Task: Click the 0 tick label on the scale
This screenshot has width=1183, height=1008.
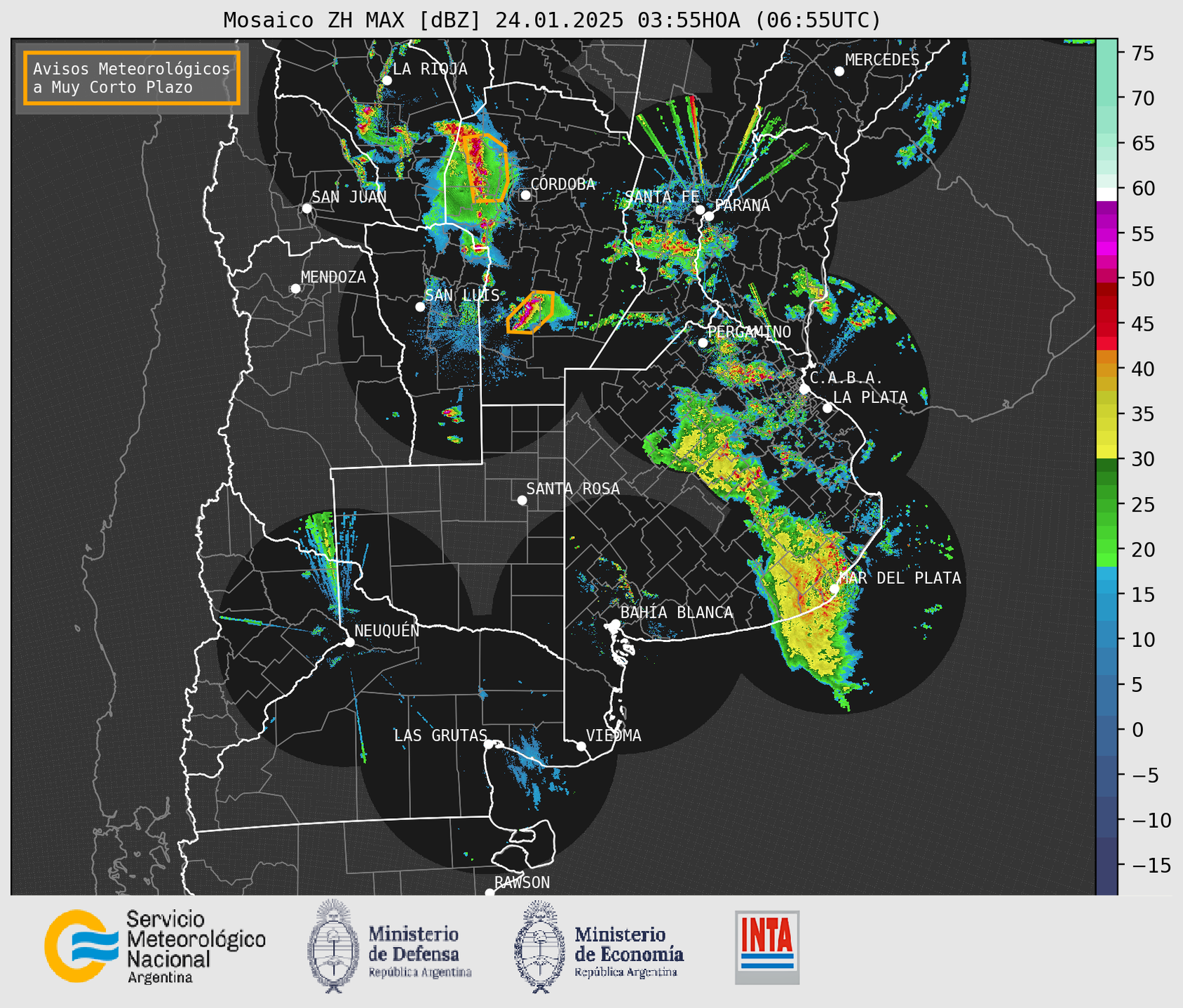Action: (1137, 730)
